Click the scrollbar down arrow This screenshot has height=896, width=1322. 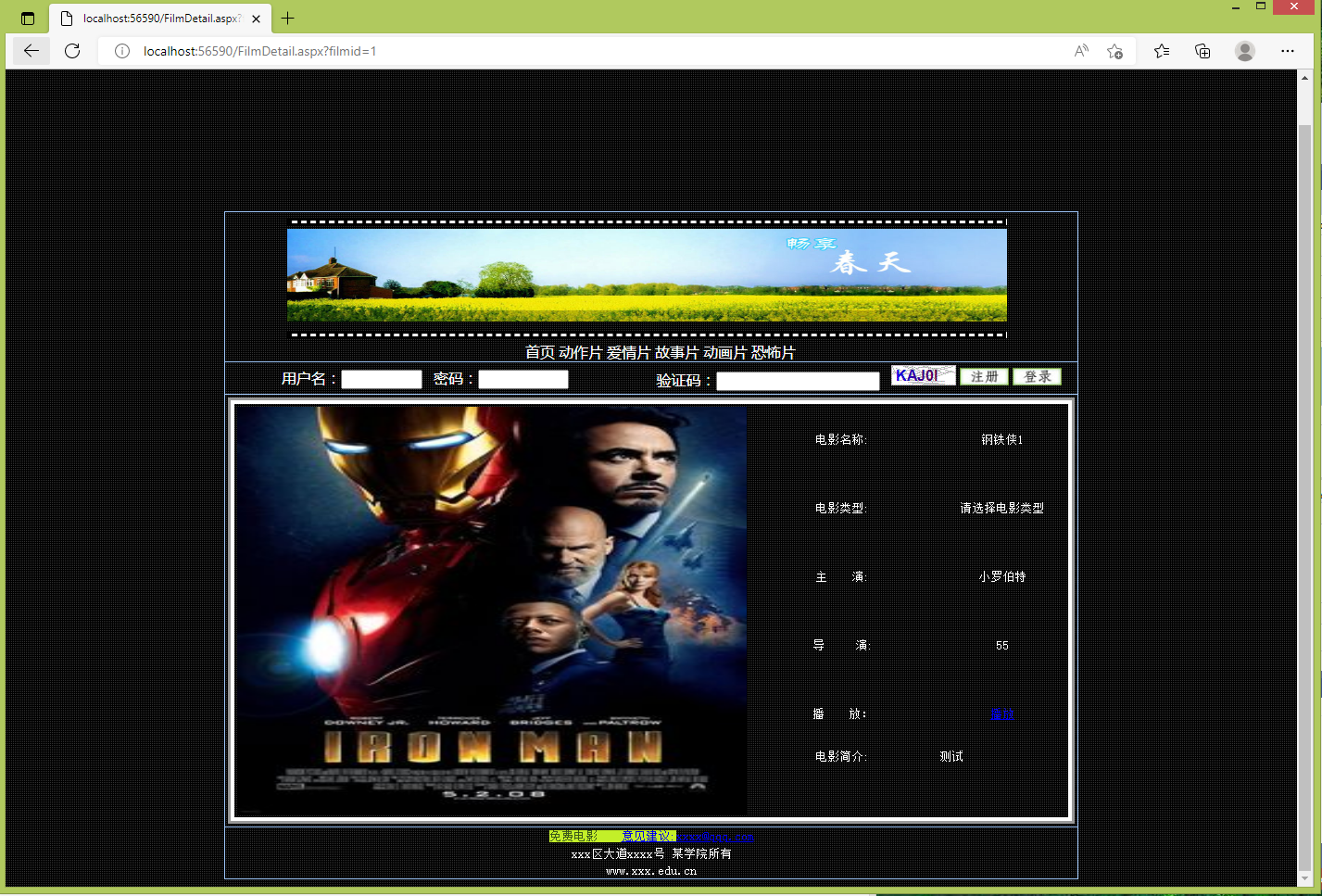[x=1304, y=877]
